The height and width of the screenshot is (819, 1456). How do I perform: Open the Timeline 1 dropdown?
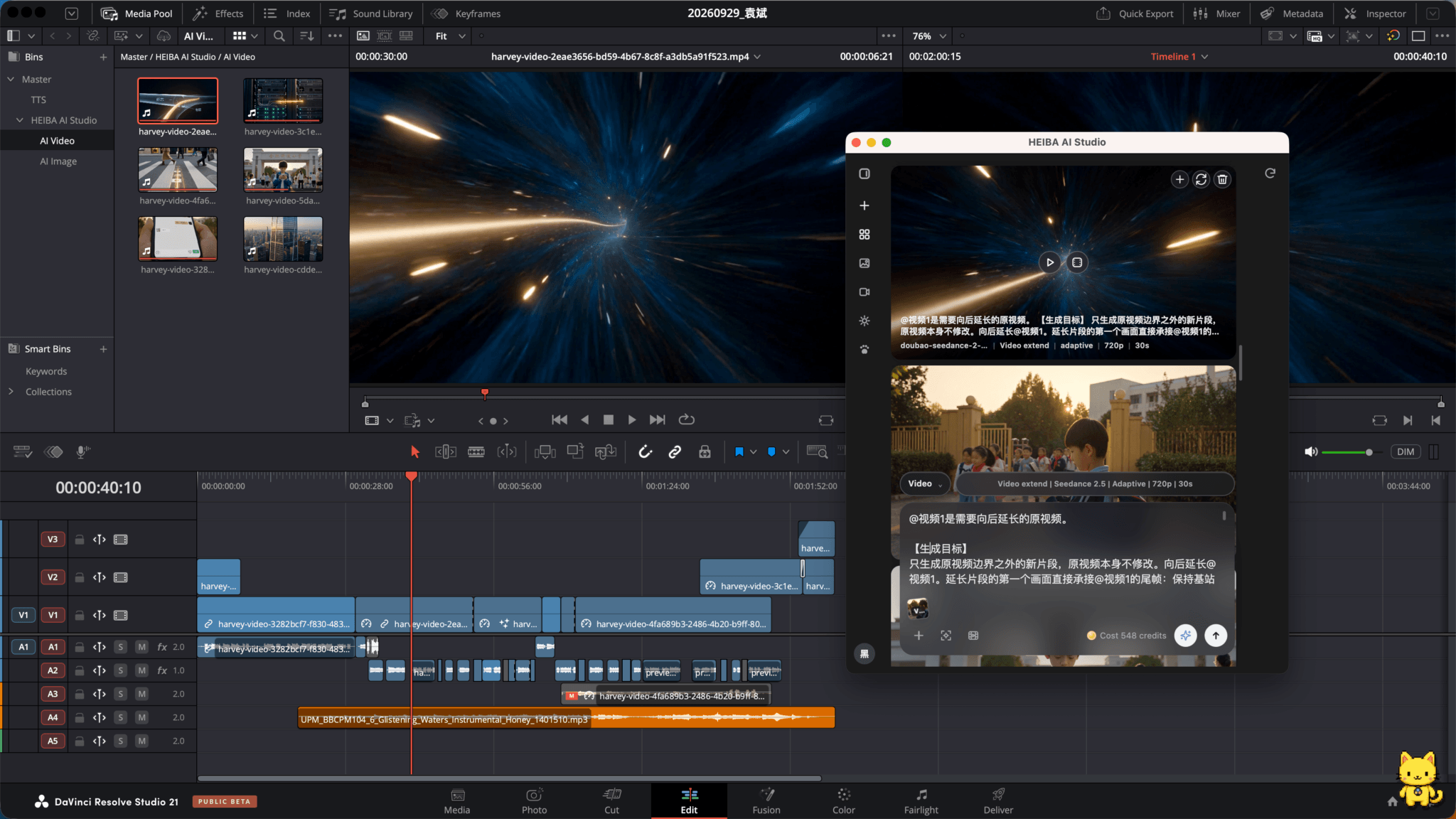coord(1179,57)
